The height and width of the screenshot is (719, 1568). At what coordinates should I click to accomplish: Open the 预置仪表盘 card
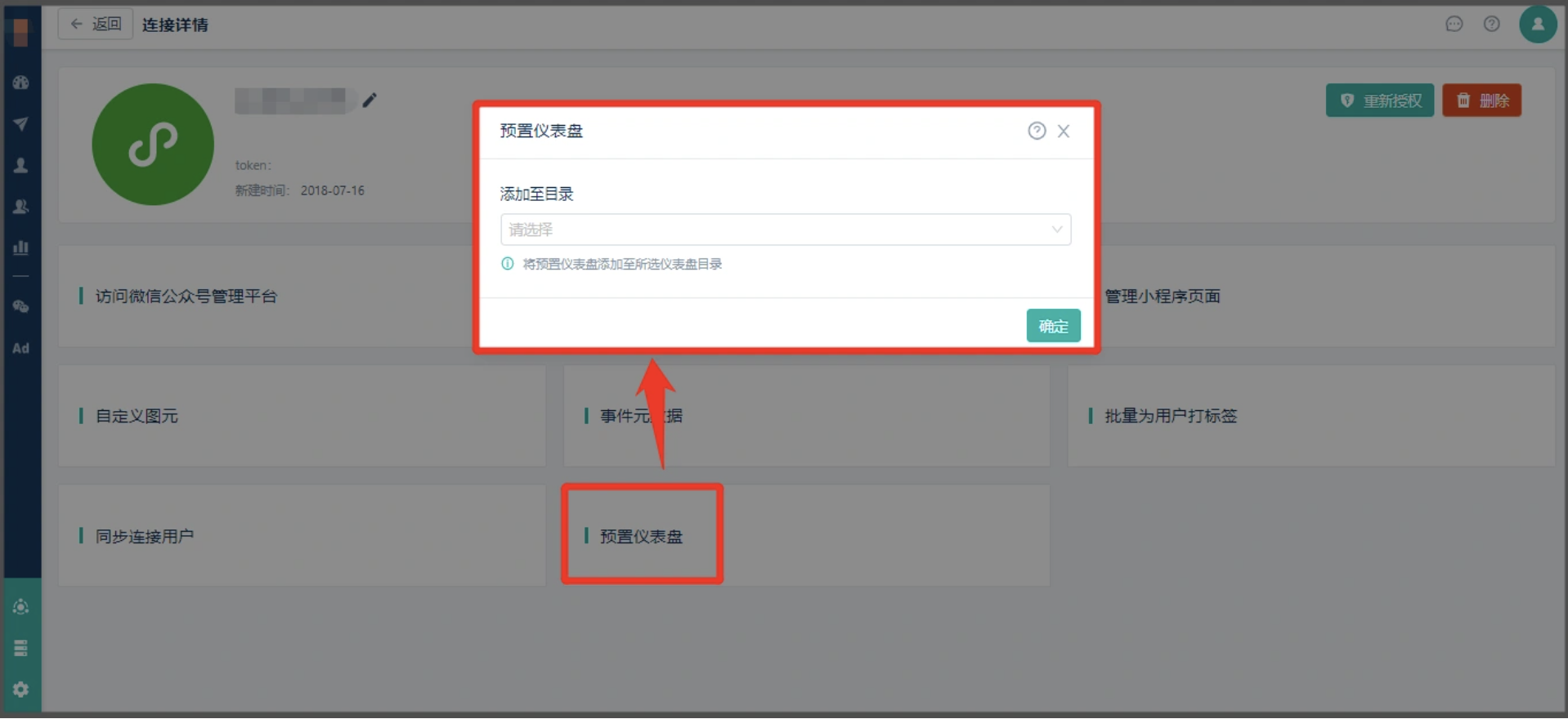(x=806, y=535)
